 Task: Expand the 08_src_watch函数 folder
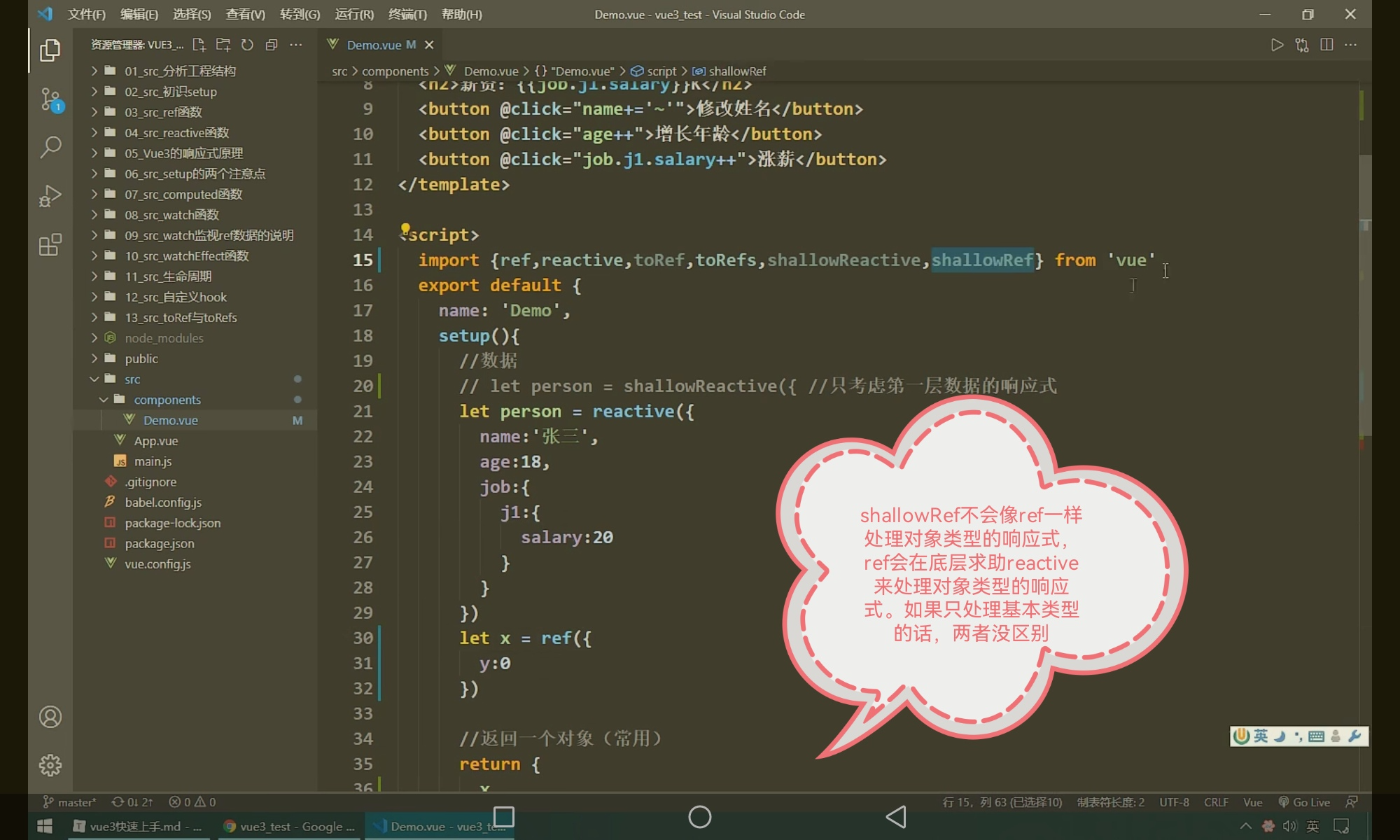click(171, 215)
